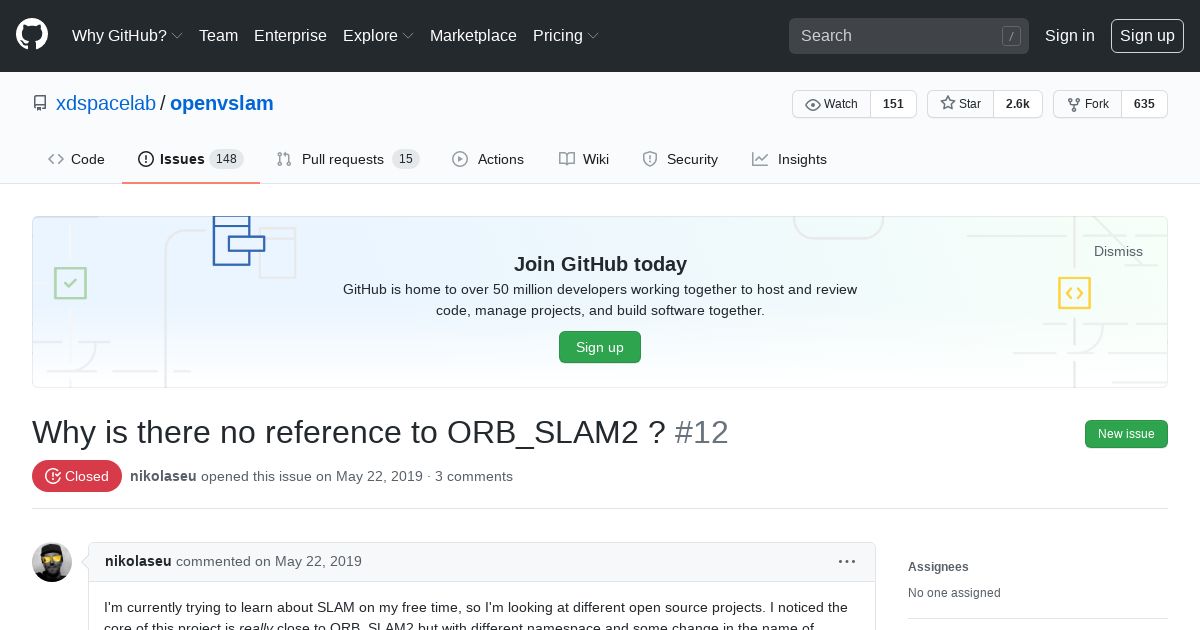Expand the Why GitHub? menu
Viewport: 1200px width, 630px height.
(x=127, y=35)
